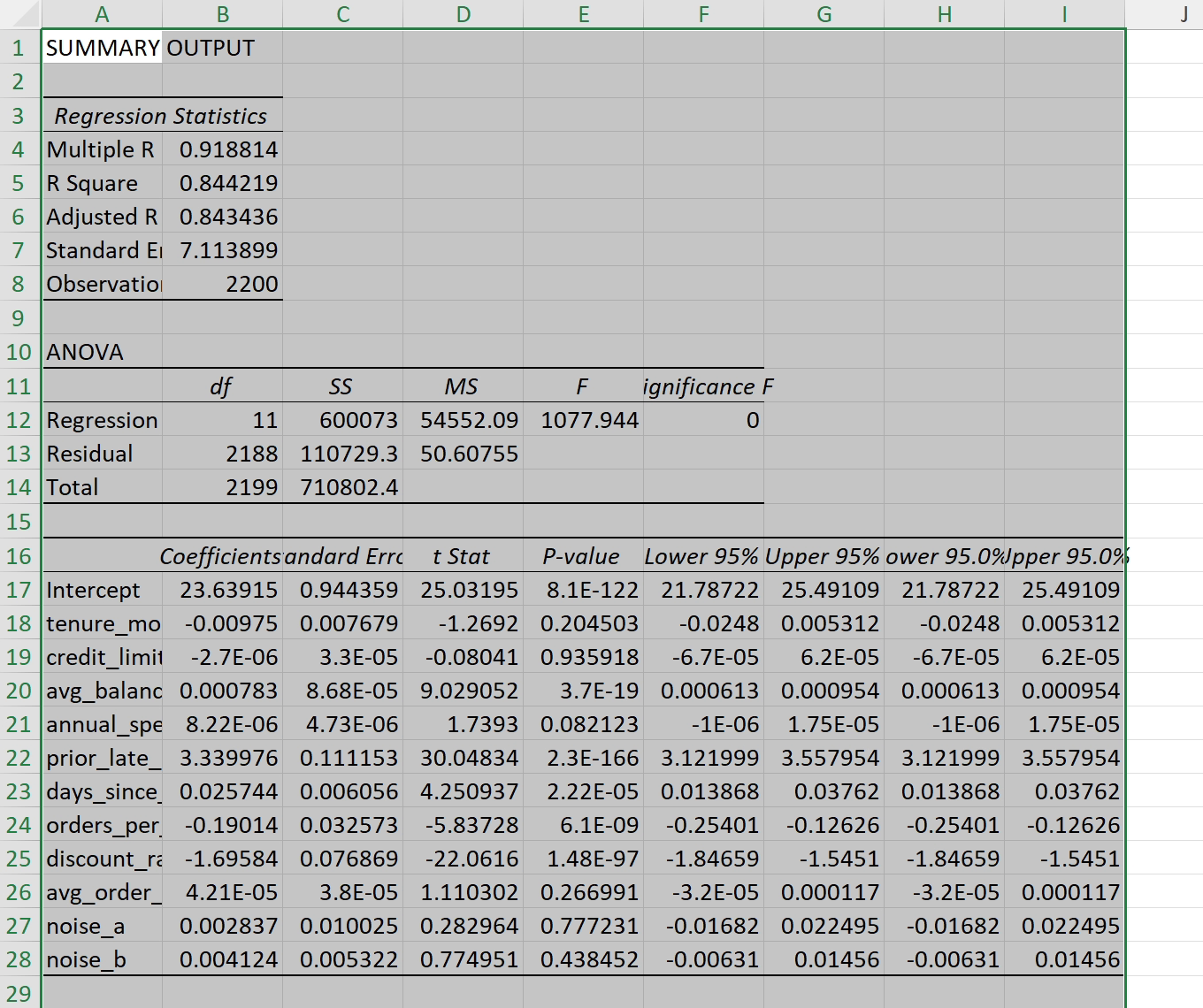Select prior_late_ t Stat 30.04834

pos(464,758)
